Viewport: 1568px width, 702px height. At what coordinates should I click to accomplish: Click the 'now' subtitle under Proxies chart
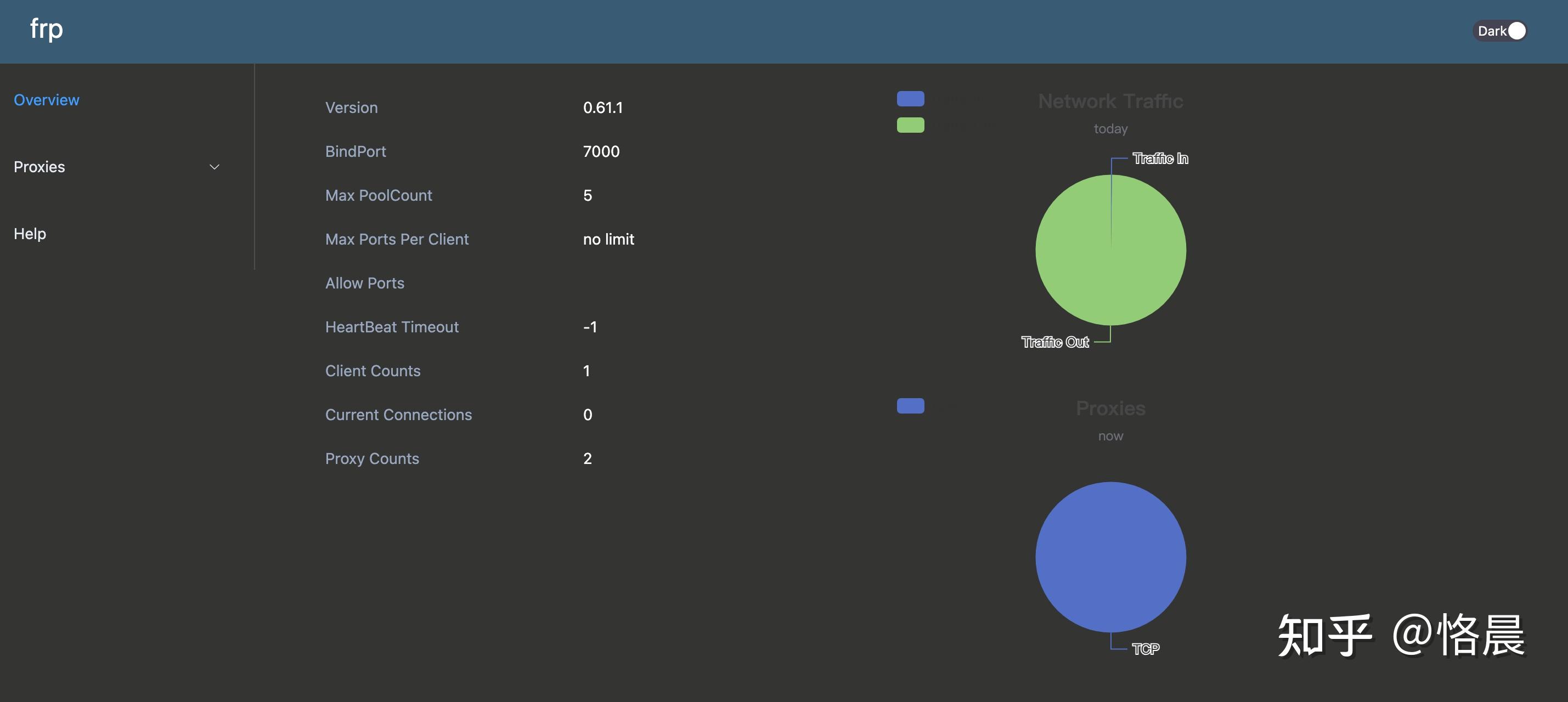[x=1110, y=435]
